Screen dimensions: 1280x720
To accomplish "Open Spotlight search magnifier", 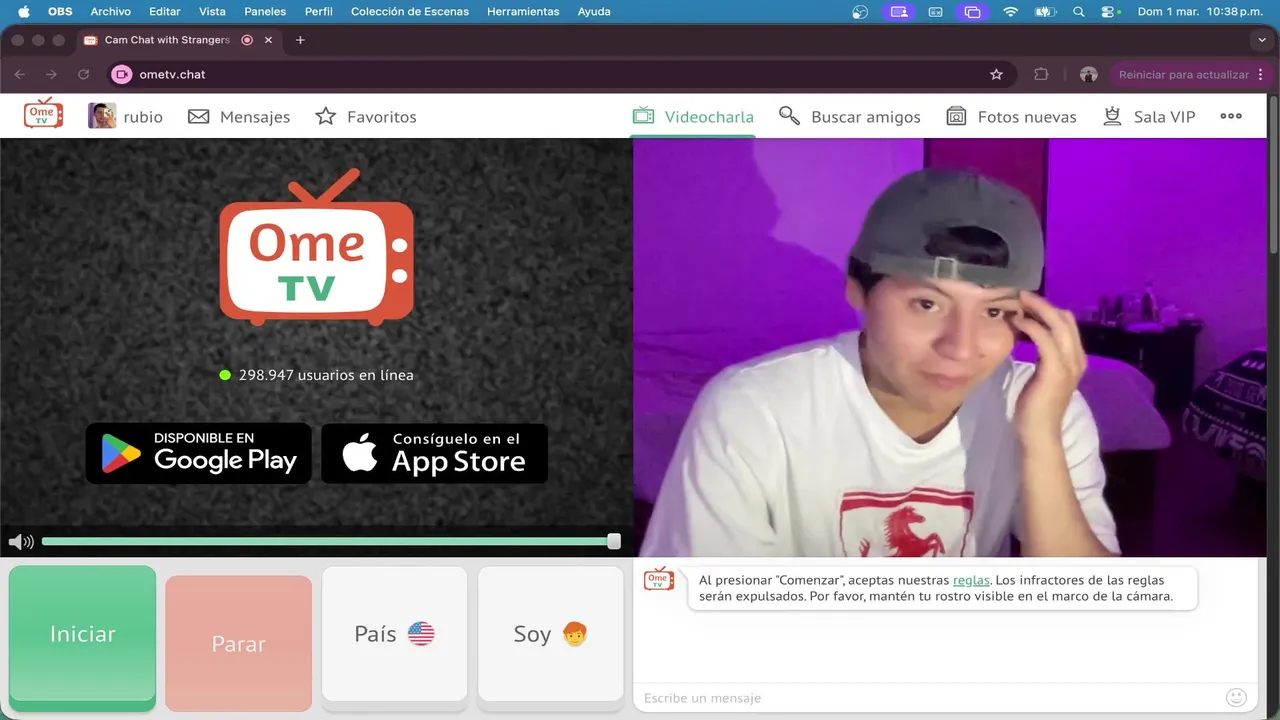I will (x=1078, y=12).
